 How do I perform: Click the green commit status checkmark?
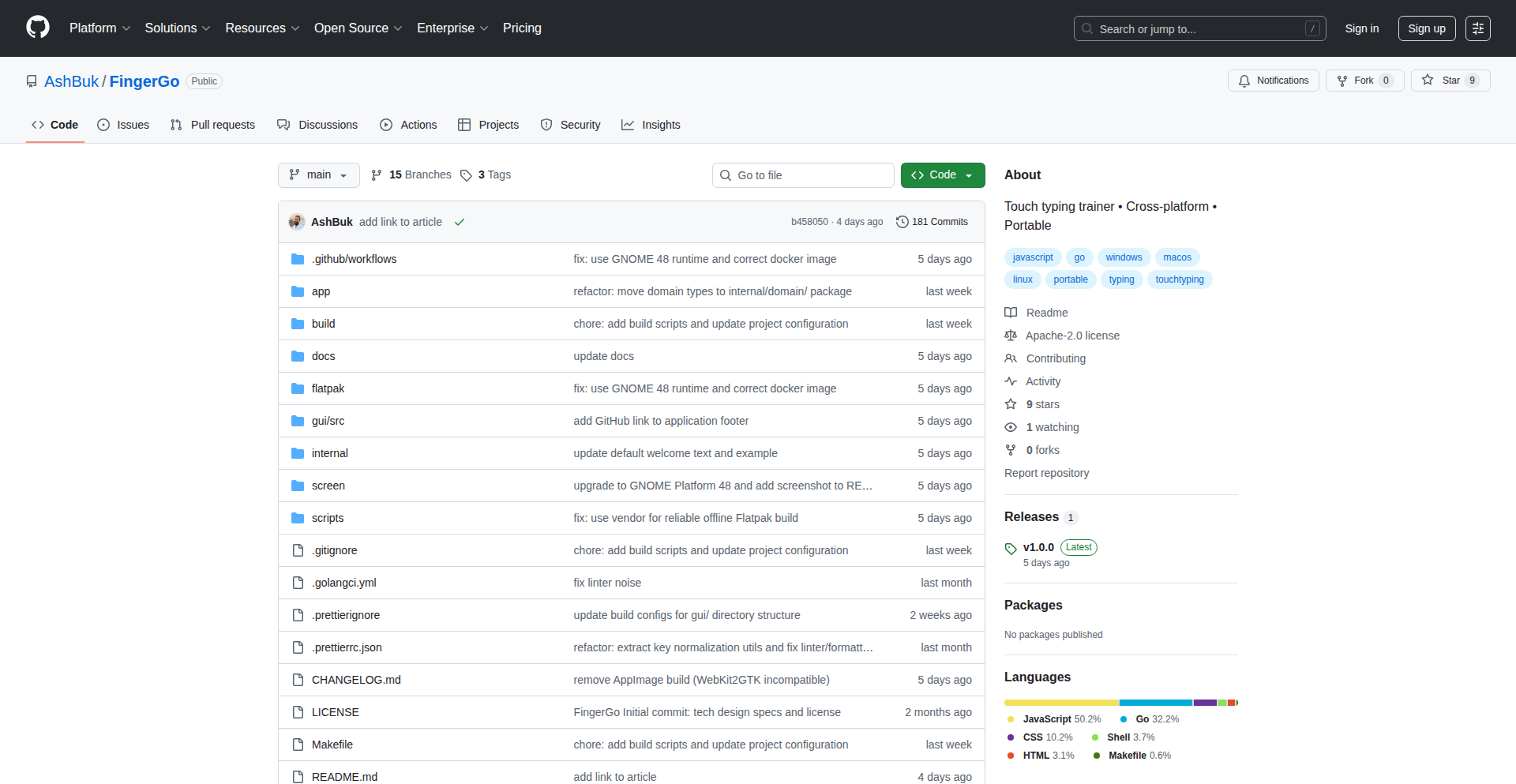point(460,222)
